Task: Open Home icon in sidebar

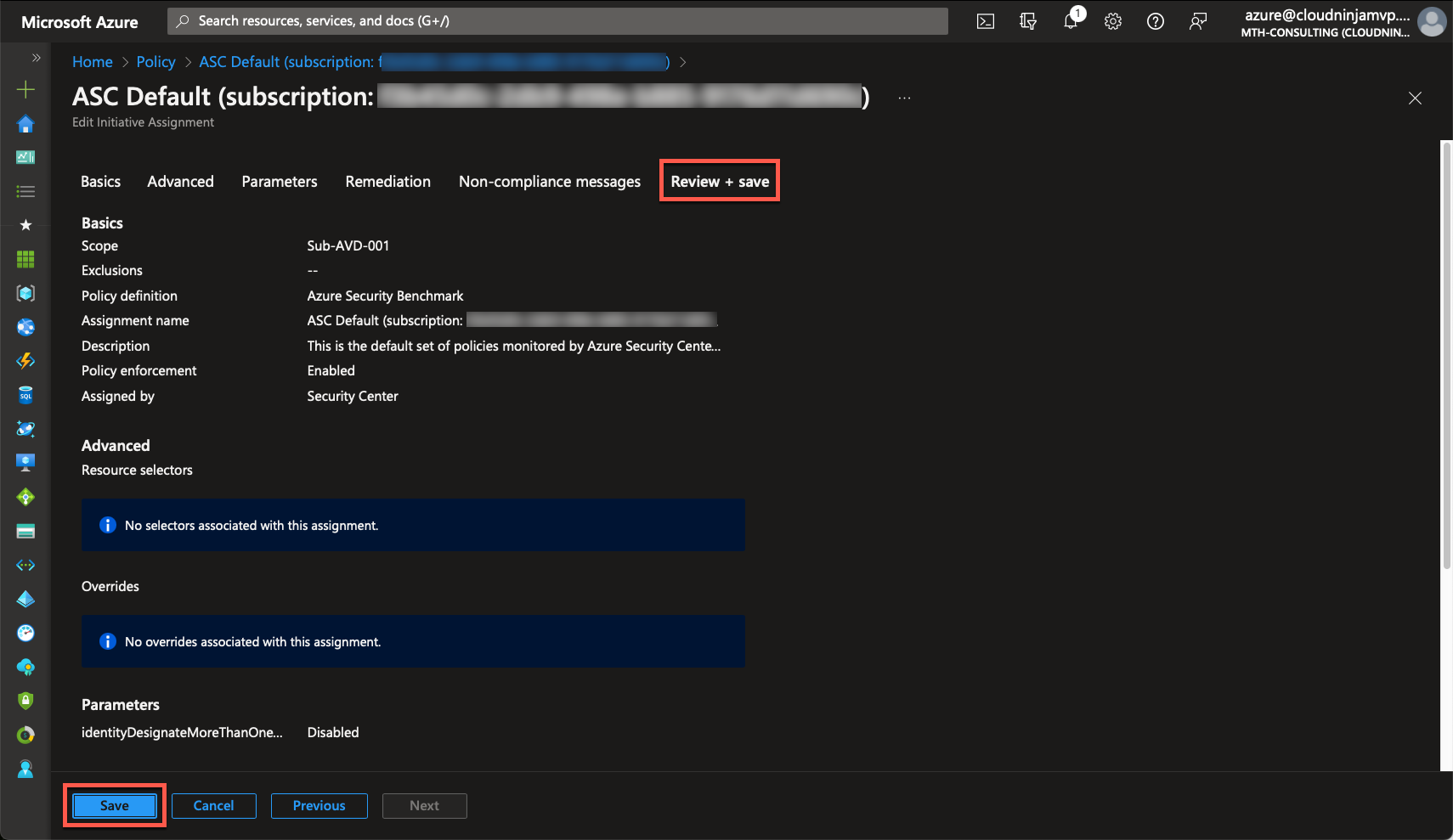Action: pyautogui.click(x=25, y=124)
